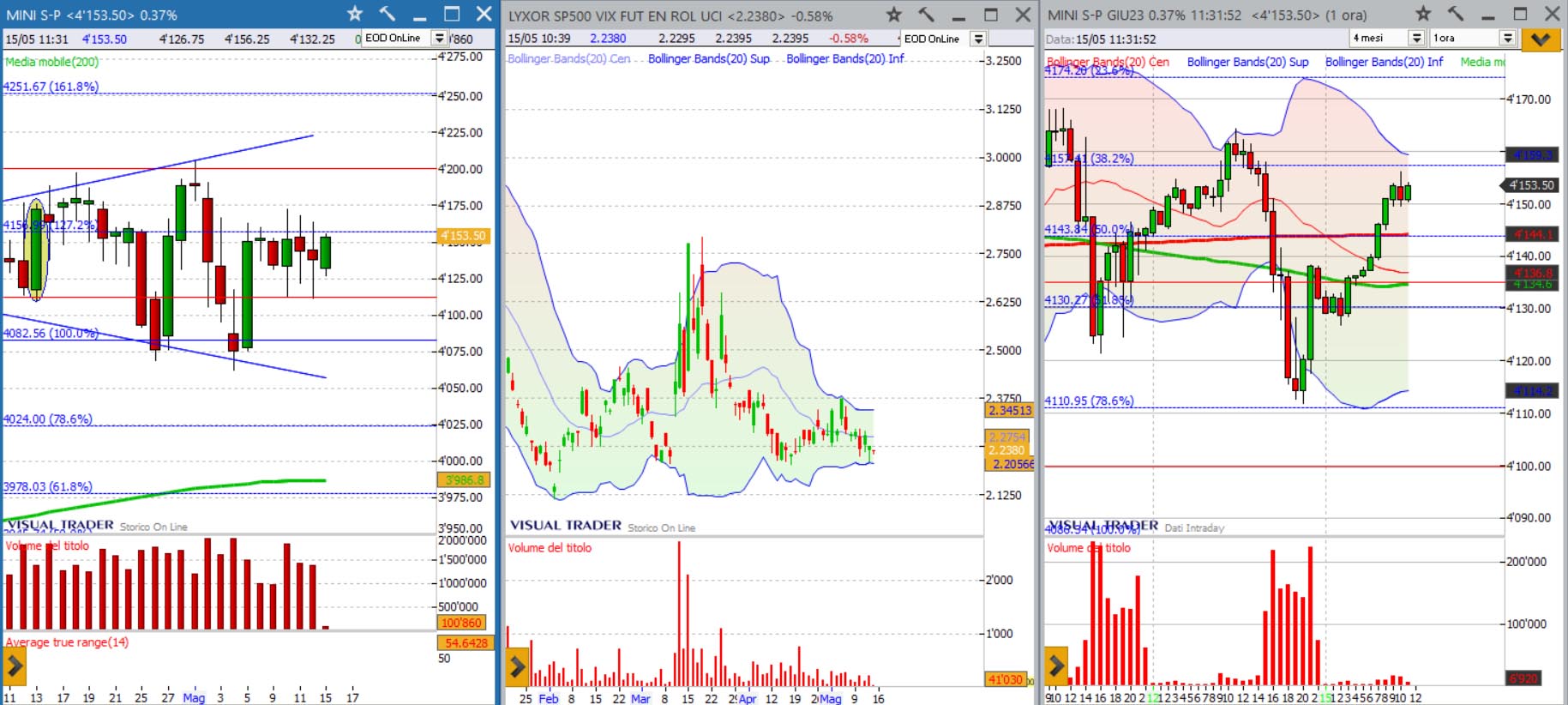The width and height of the screenshot is (1568, 705).
Task: Select 'Bollinger Bands(20) Inf' label in MINI S-P GIU23 chart
Action: [1385, 62]
